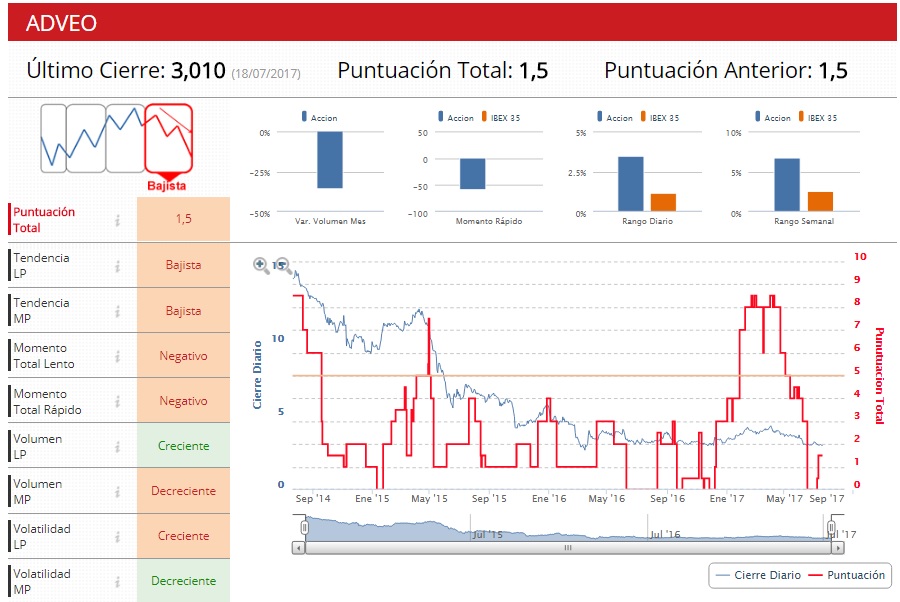Click the Volatilidad LP Creciente cell
The height and width of the screenshot is (602, 900).
click(183, 536)
